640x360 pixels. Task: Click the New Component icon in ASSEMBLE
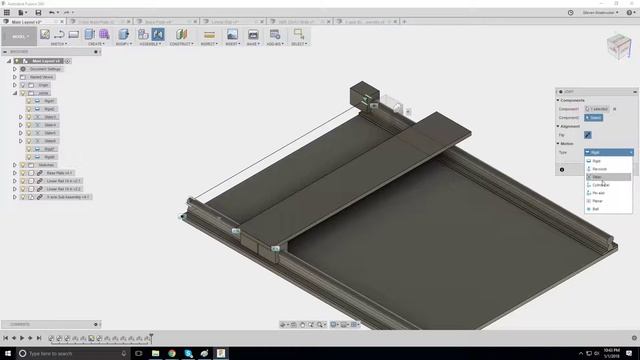click(x=143, y=34)
